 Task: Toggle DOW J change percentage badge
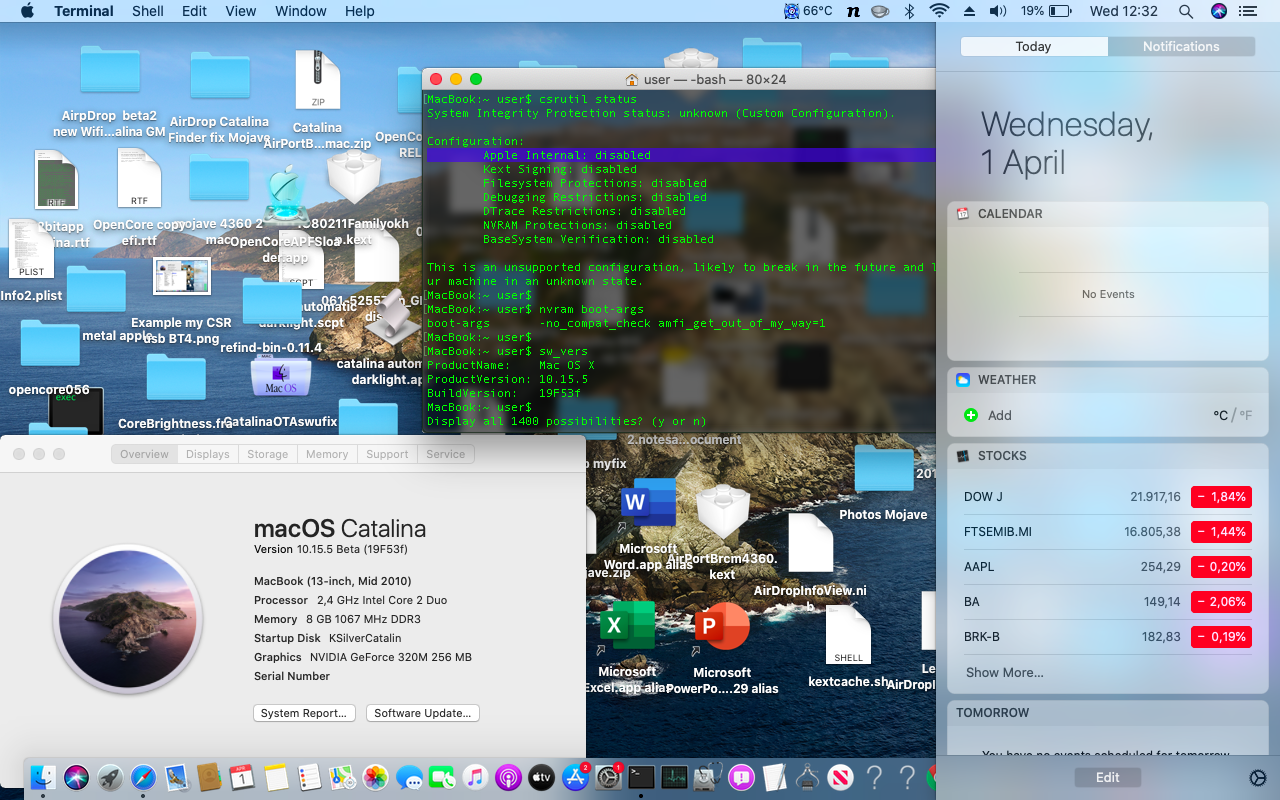click(x=1221, y=497)
